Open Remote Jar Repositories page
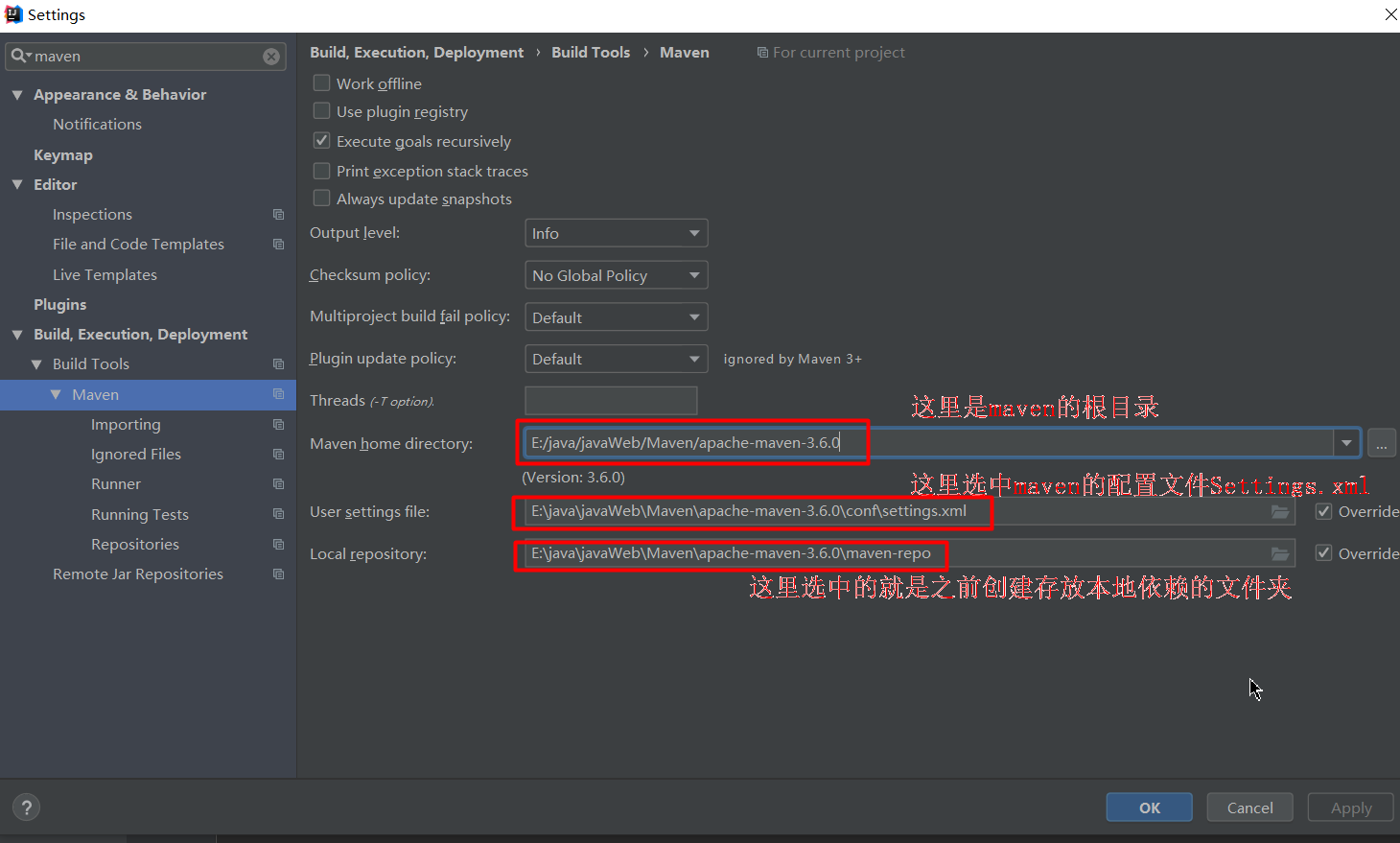 coord(138,574)
